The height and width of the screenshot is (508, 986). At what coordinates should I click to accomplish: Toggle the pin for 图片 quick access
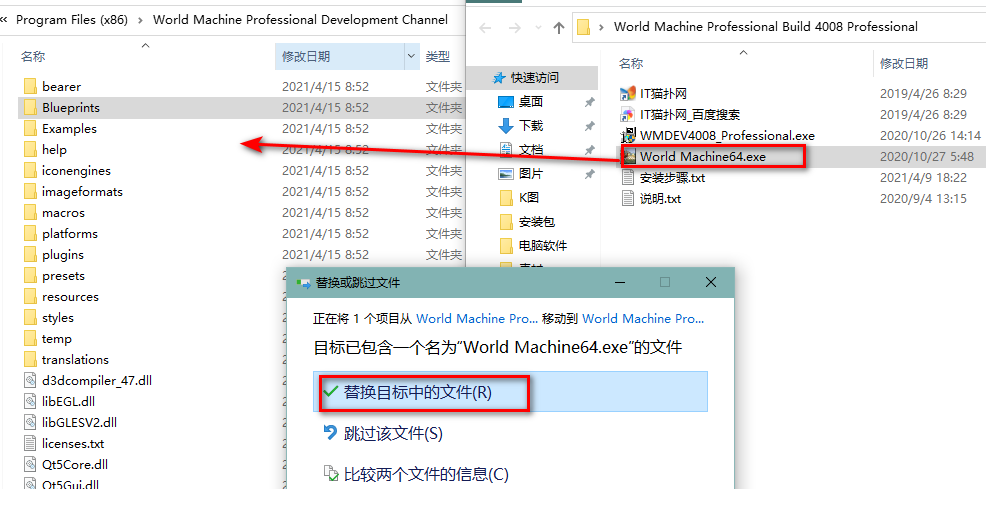click(x=589, y=174)
